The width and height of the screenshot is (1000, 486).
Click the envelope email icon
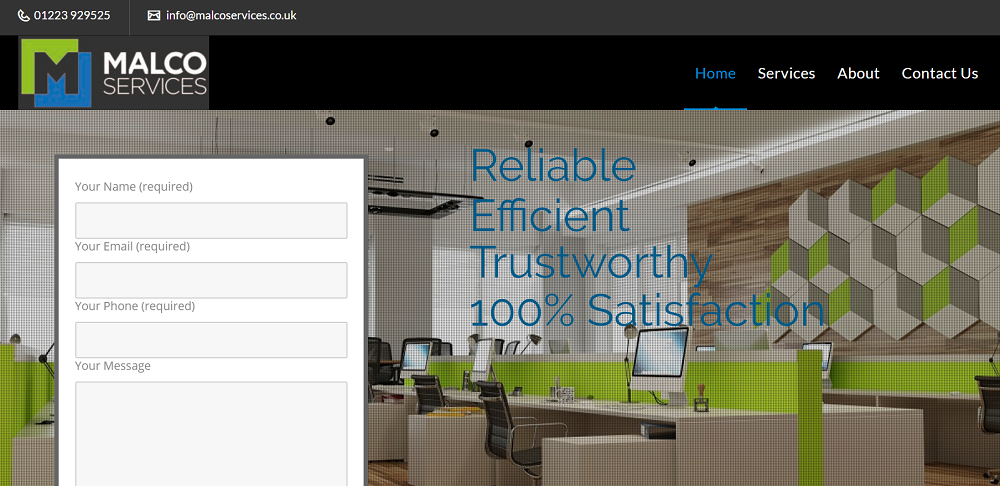[154, 15]
